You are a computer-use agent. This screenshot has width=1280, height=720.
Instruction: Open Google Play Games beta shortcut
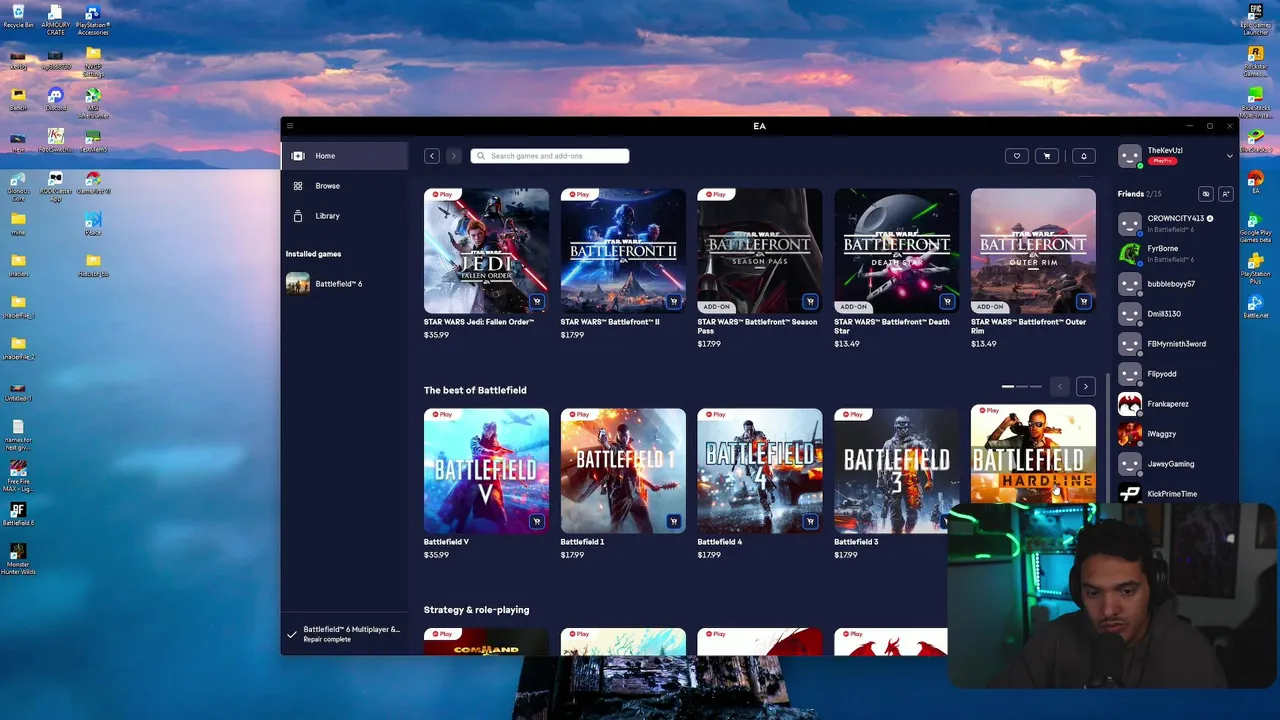[x=1256, y=225]
